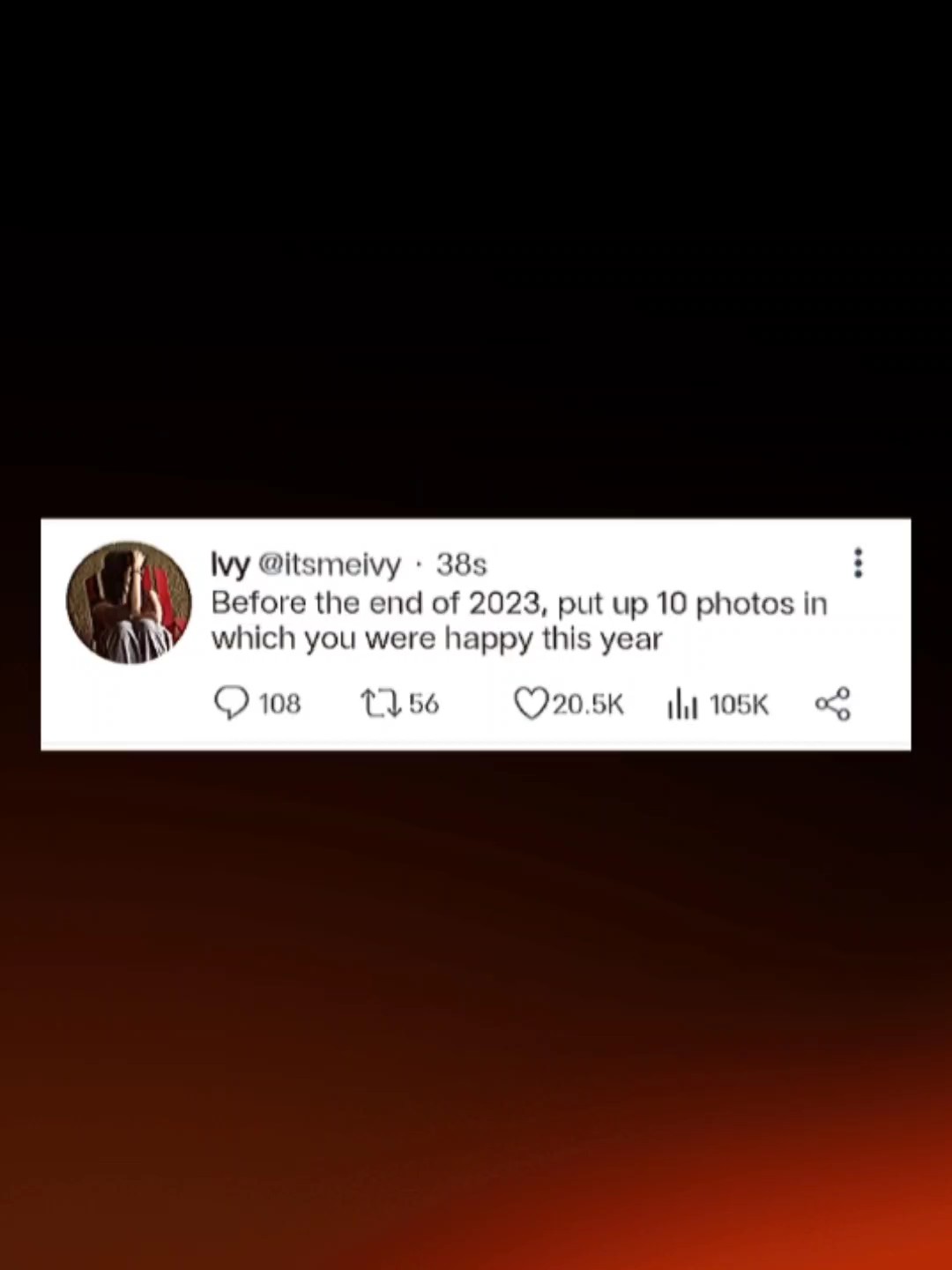952x1270 pixels.
Task: Click the 38s timestamp
Action: 461,564
